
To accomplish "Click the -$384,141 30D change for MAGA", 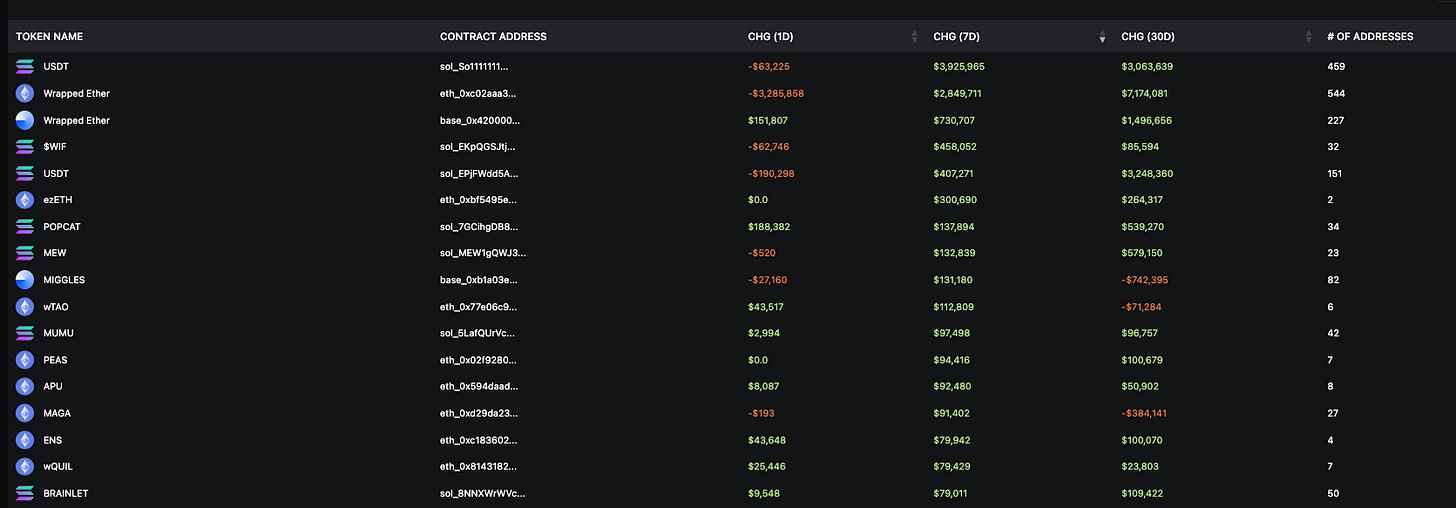I will [x=1145, y=413].
